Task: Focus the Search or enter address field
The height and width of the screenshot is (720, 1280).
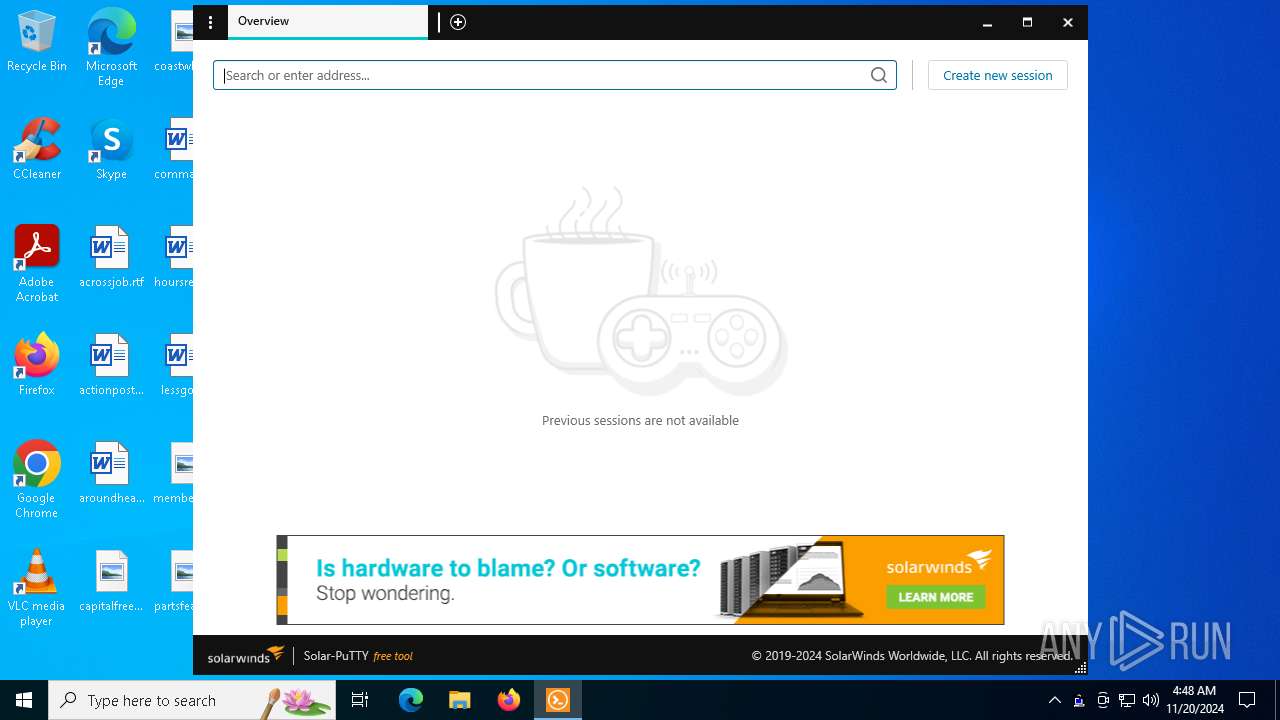Action: (555, 75)
